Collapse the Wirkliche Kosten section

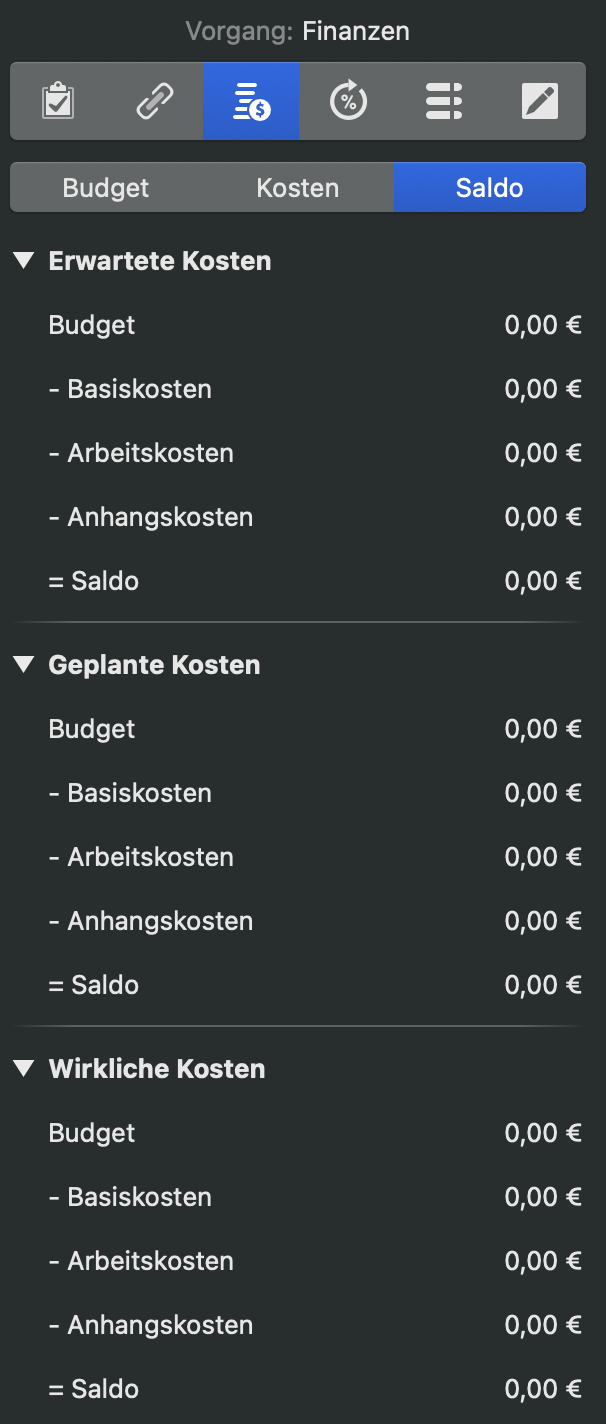click(x=23, y=1068)
